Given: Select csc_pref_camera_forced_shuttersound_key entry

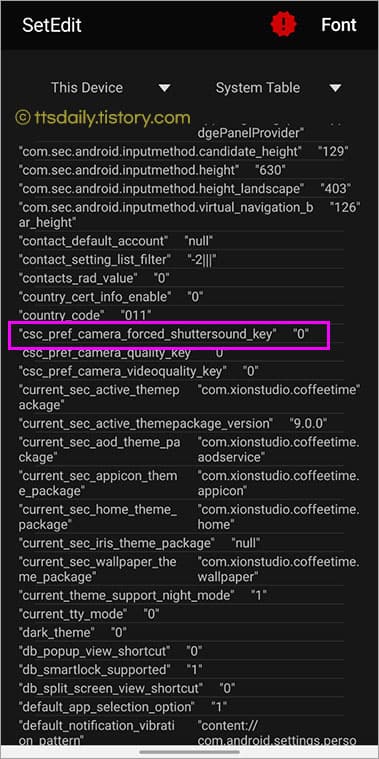Looking at the screenshot, I should [169, 334].
